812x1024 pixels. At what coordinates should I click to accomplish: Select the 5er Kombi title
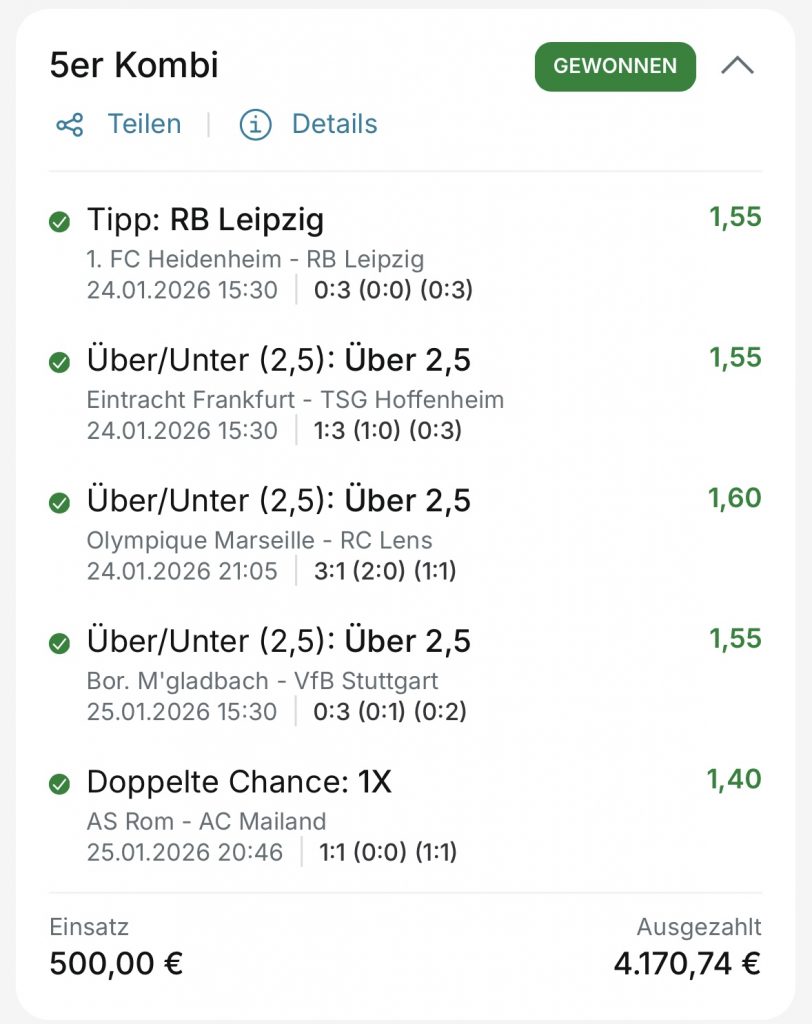[x=134, y=66]
